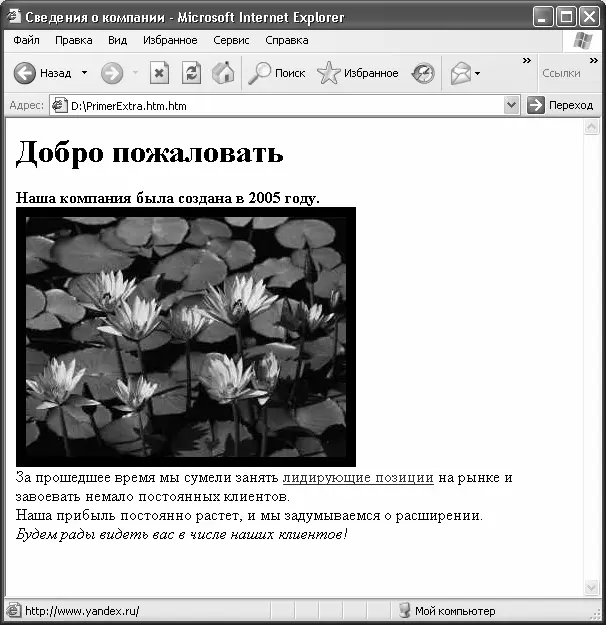Viewport: 606px width, 625px height.
Task: Go to the home page icon
Action: (x=223, y=73)
